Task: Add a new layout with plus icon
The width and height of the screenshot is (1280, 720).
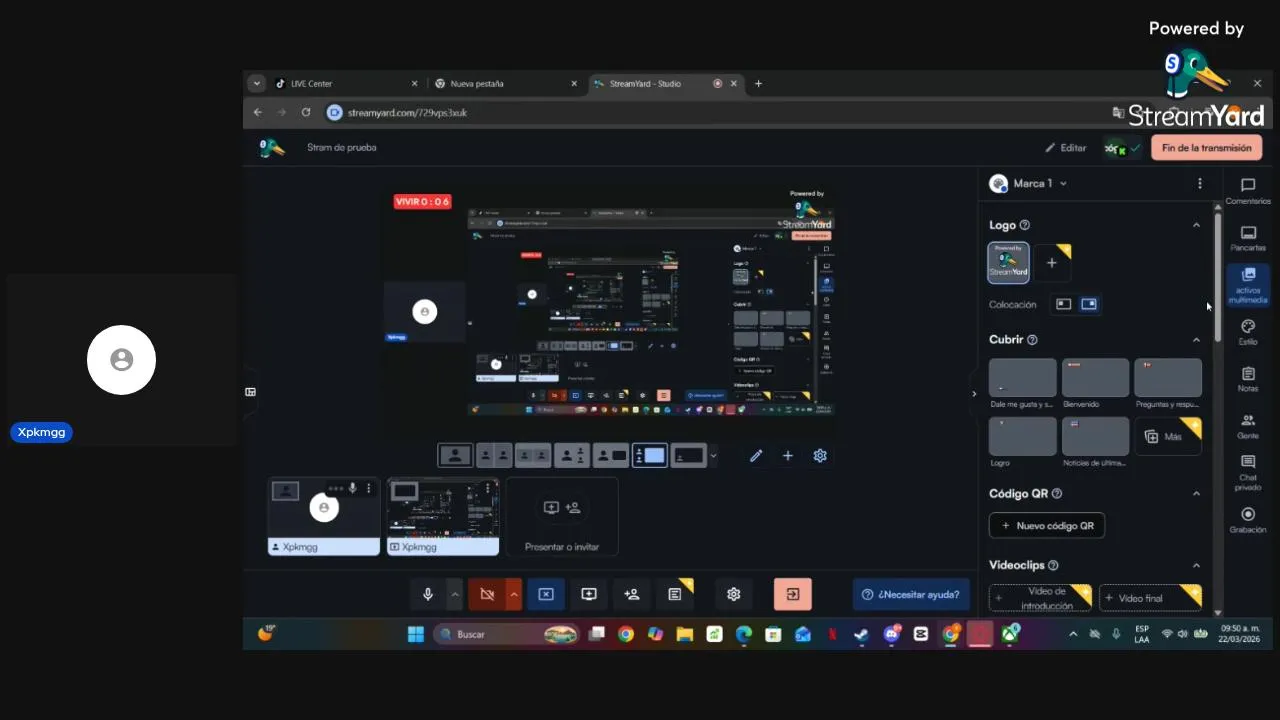Action: tap(788, 456)
